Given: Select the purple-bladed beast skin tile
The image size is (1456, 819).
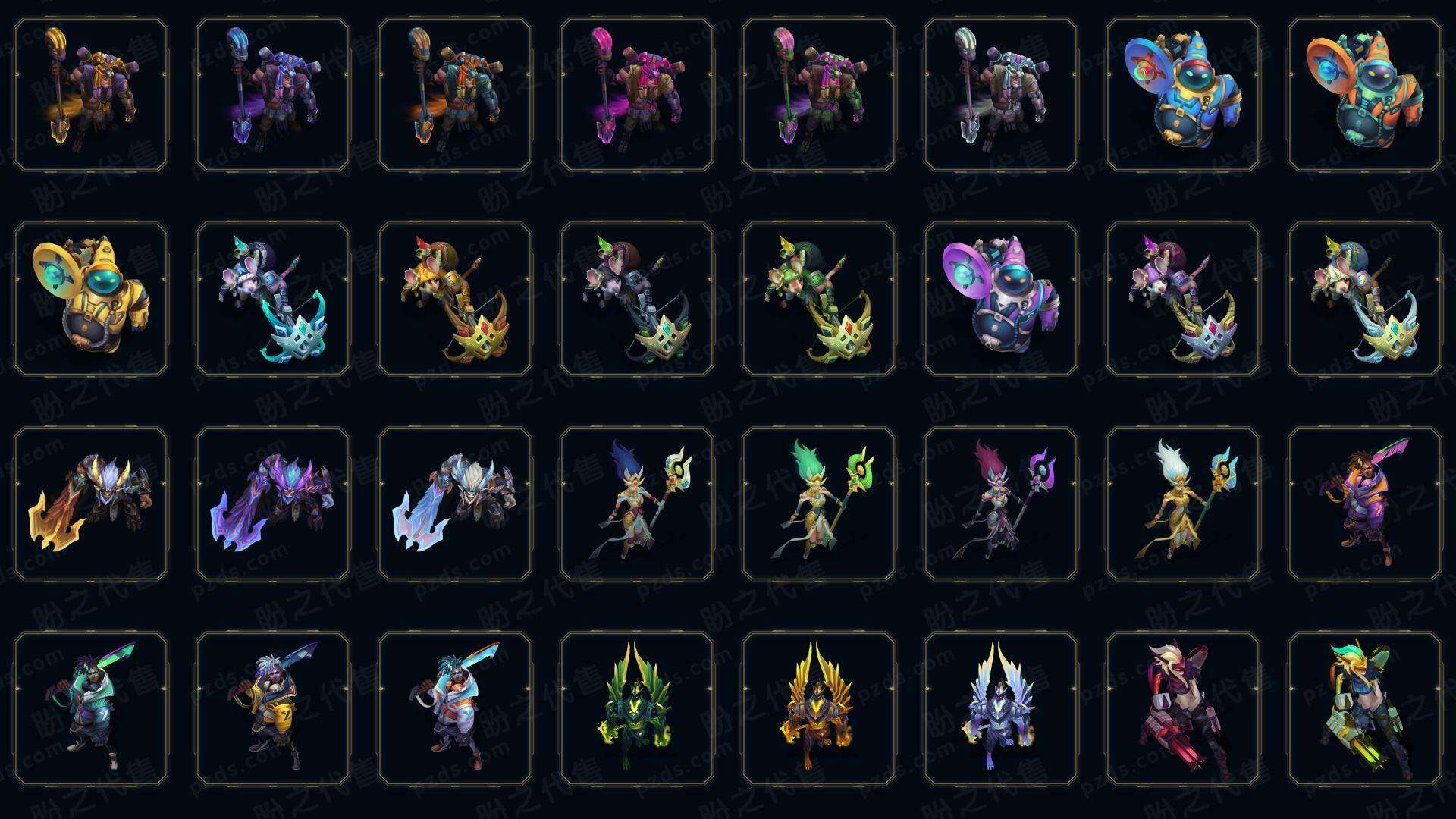Looking at the screenshot, I should click(273, 504).
